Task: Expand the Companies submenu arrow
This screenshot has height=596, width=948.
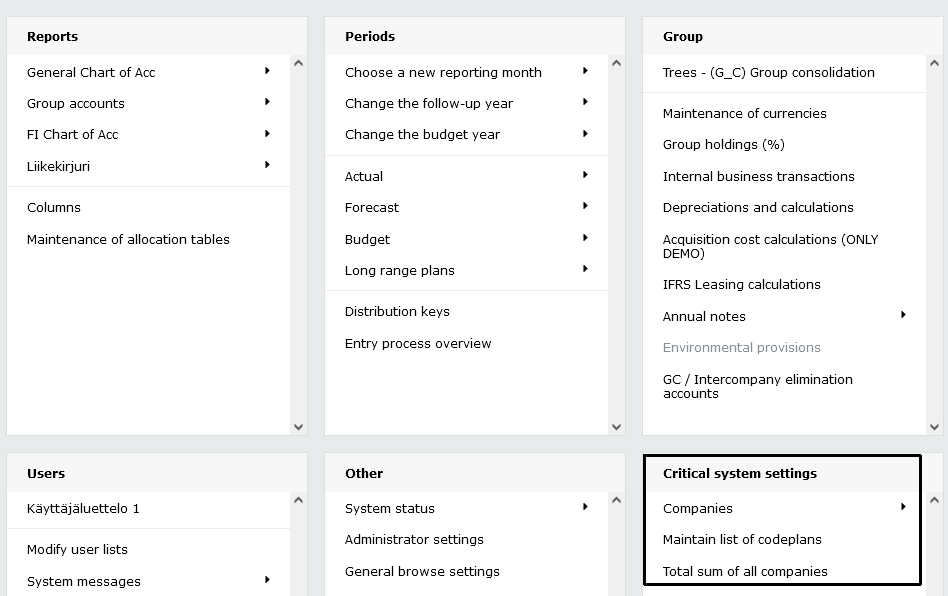Action: (x=903, y=507)
